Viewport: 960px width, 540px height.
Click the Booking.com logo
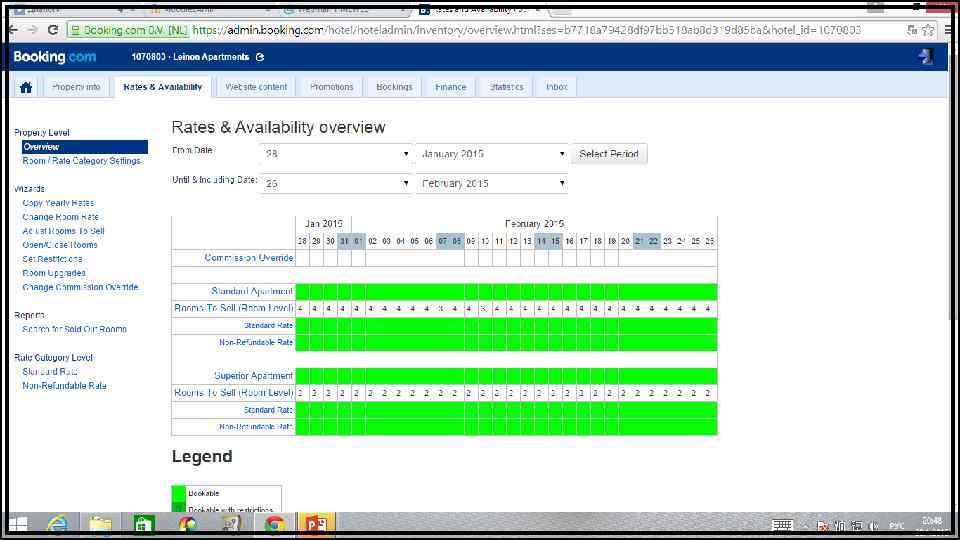pos(54,57)
